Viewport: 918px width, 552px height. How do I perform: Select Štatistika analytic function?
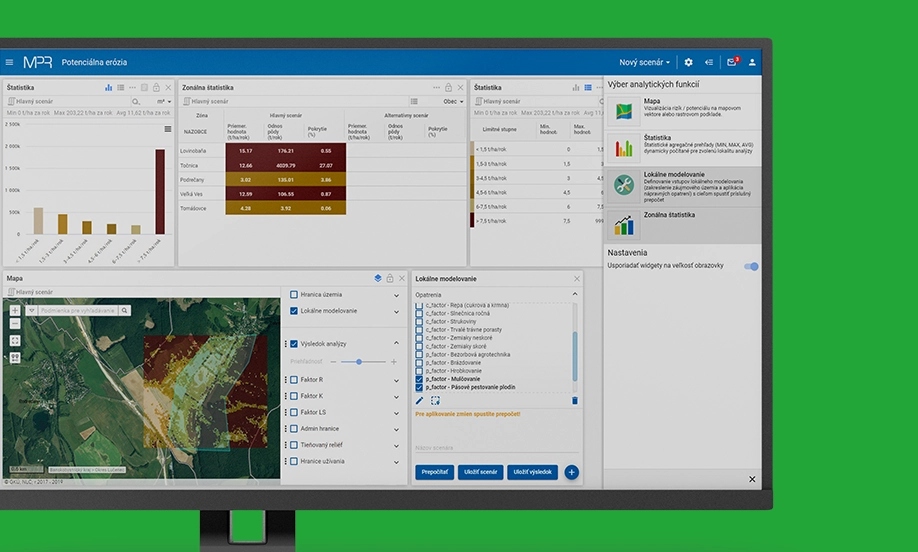(683, 148)
